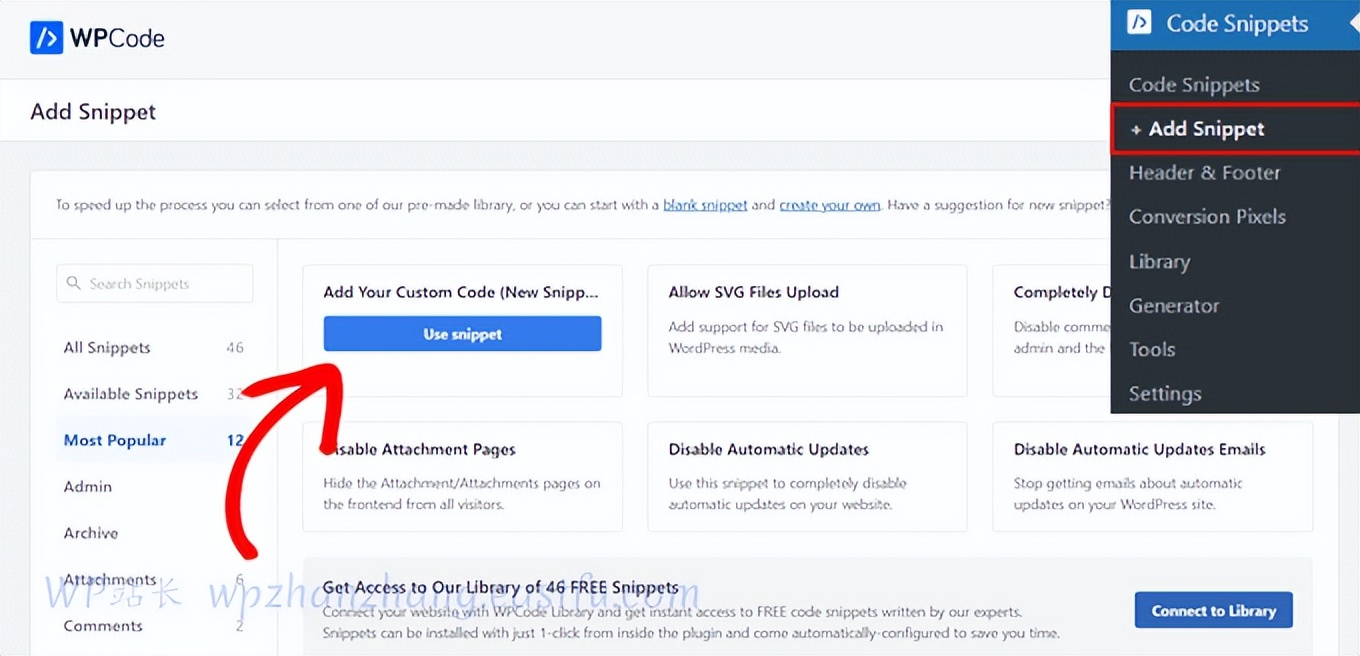Image resolution: width=1360 pixels, height=656 pixels.
Task: Click the WPCode logo icon
Action: click(47, 38)
